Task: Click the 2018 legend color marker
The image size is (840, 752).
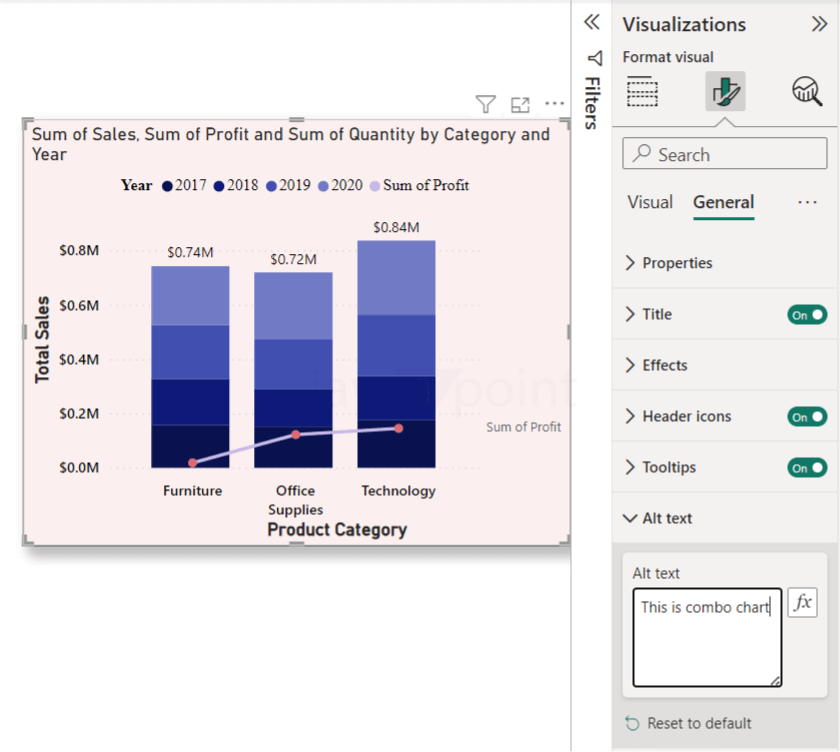Action: tap(219, 186)
